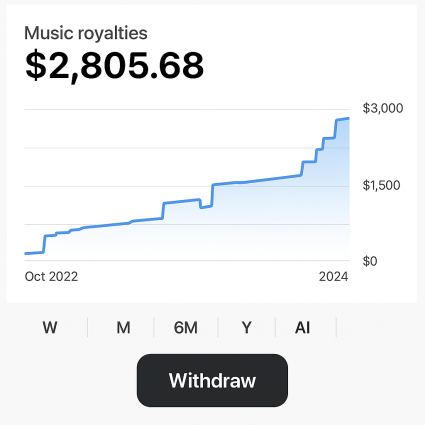Select the Y yearly range tab
Screen dimensions: 425x425
[247, 327]
